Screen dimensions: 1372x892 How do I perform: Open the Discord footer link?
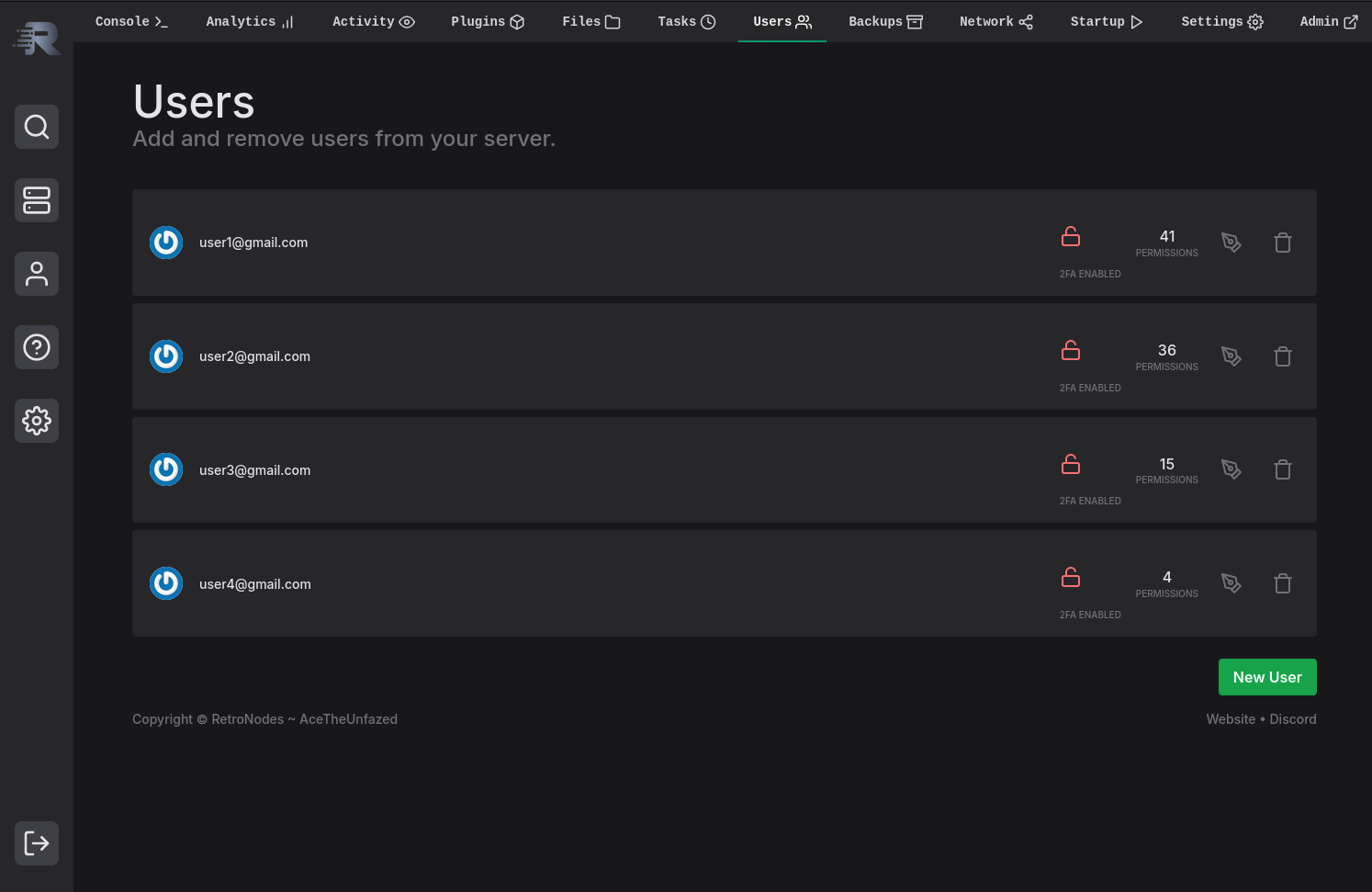(x=1293, y=719)
